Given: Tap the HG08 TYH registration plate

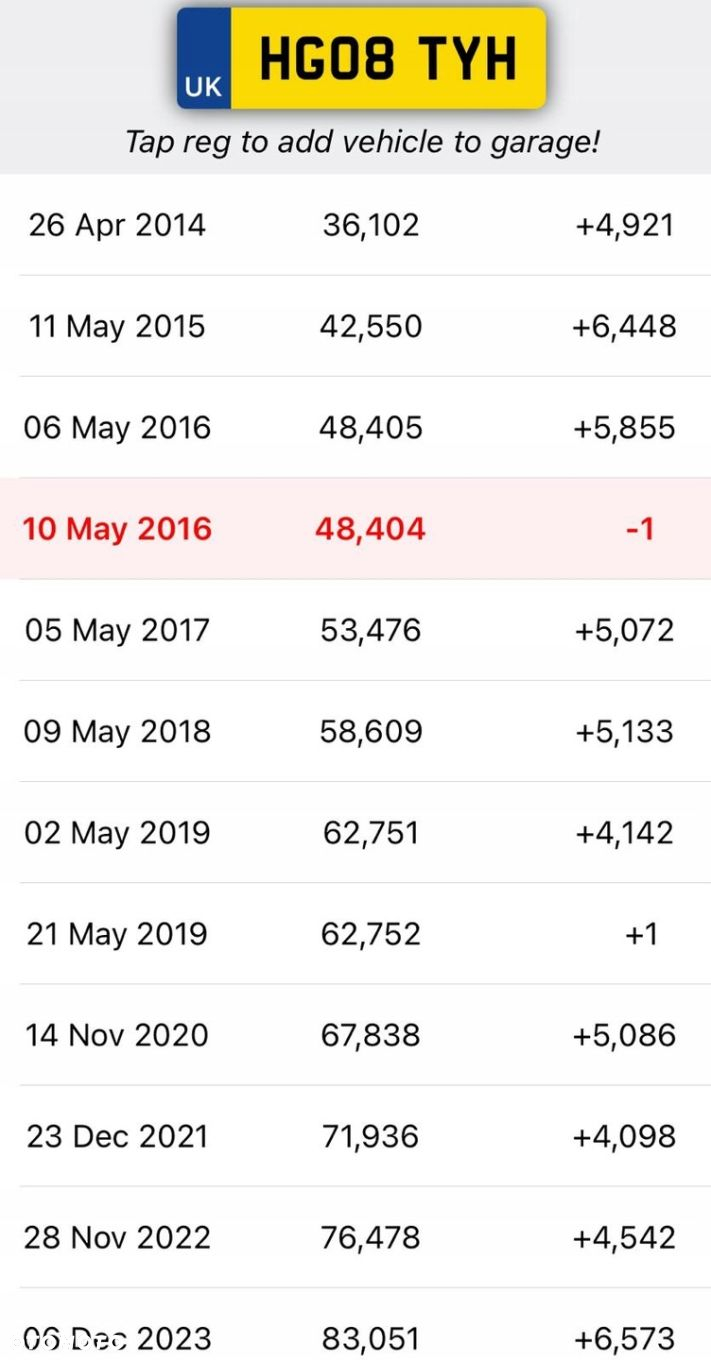Looking at the screenshot, I should click(362, 58).
